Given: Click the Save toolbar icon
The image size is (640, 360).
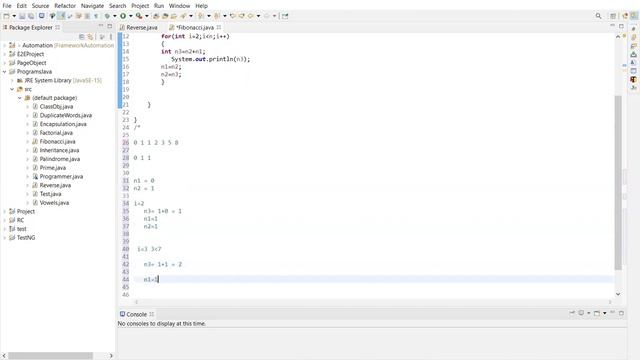Looking at the screenshot, I should [22, 16].
